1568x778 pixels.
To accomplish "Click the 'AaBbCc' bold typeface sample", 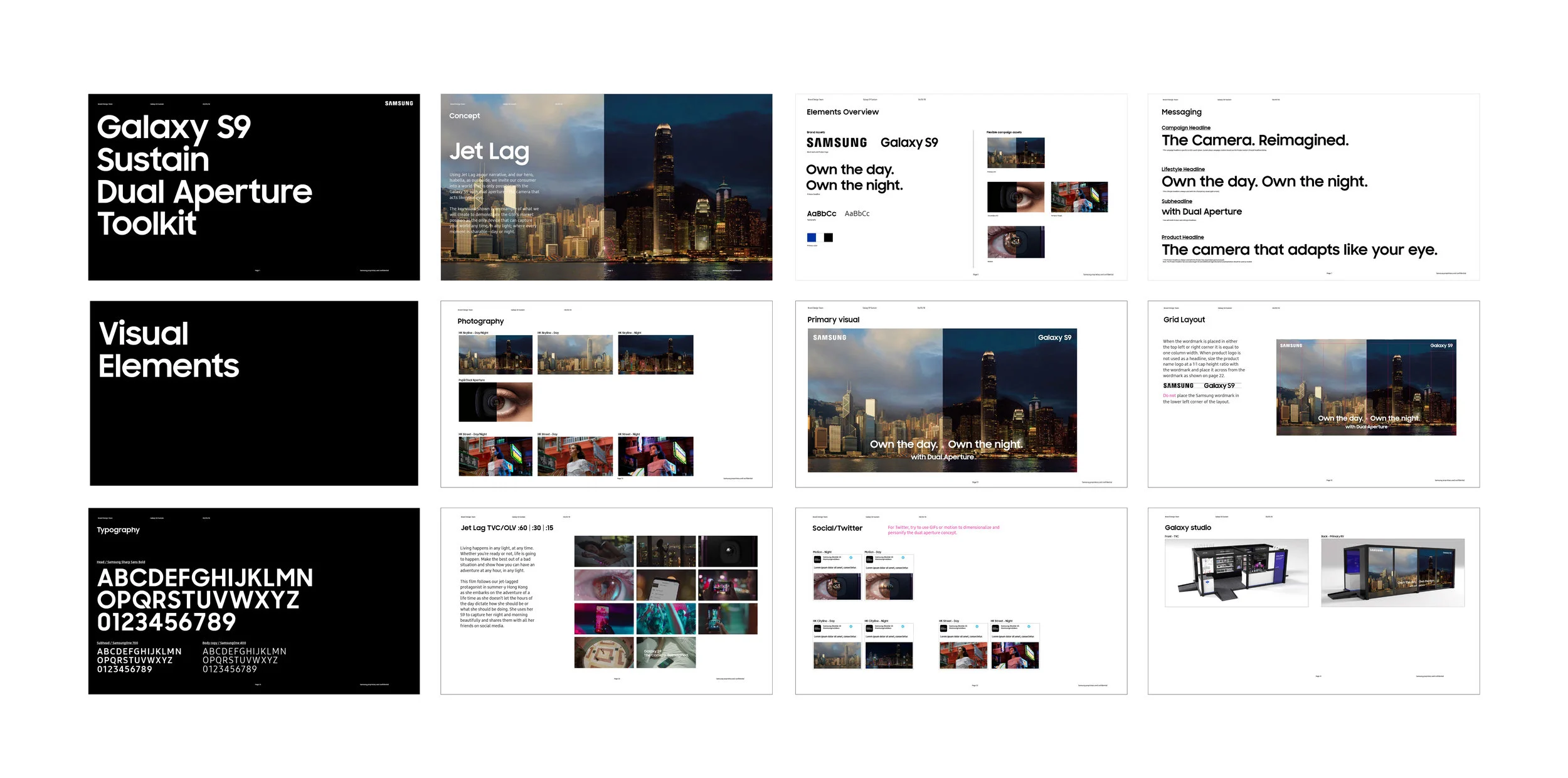I will [x=821, y=214].
